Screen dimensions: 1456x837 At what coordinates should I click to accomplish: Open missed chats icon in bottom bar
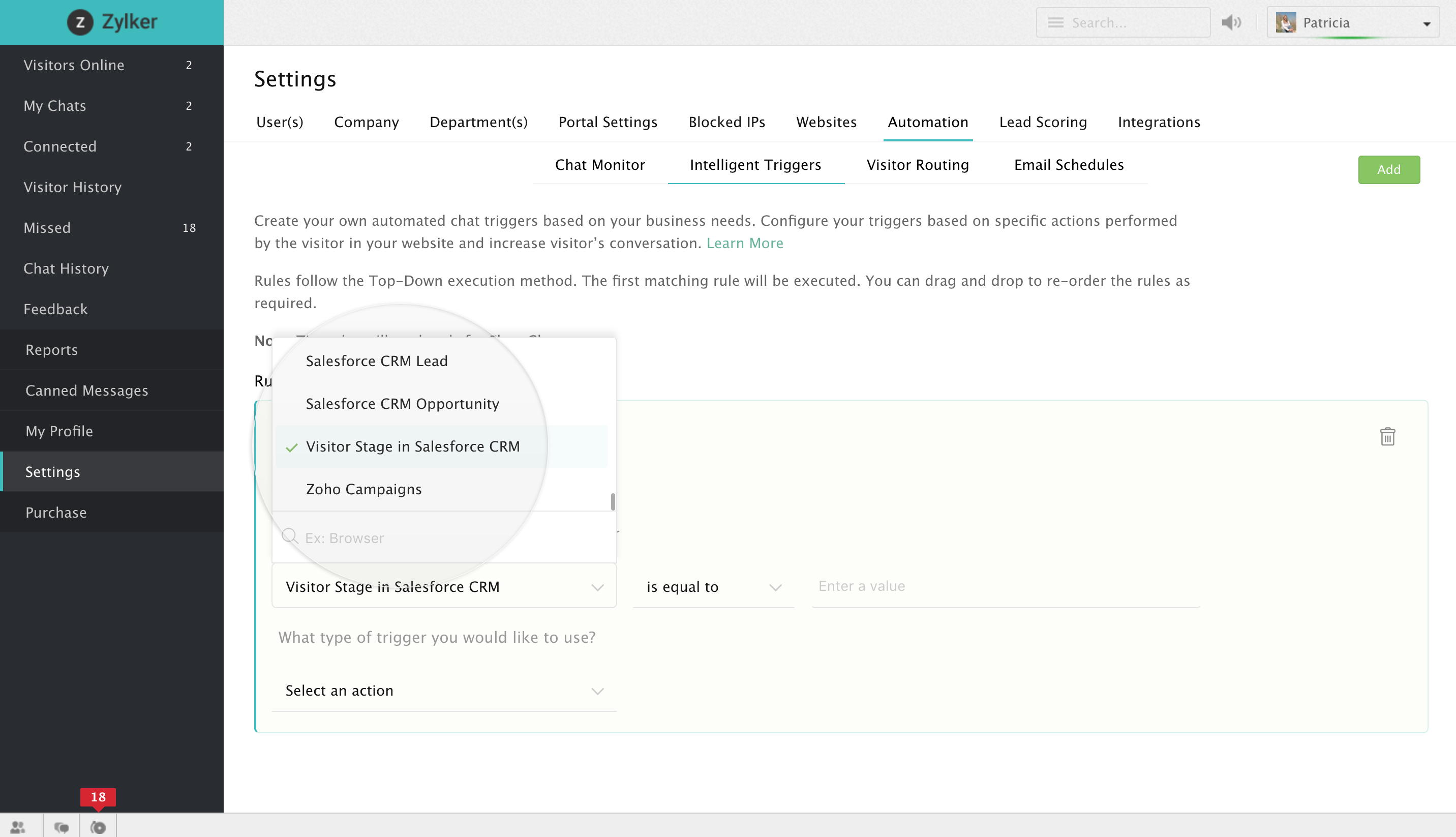point(98,827)
